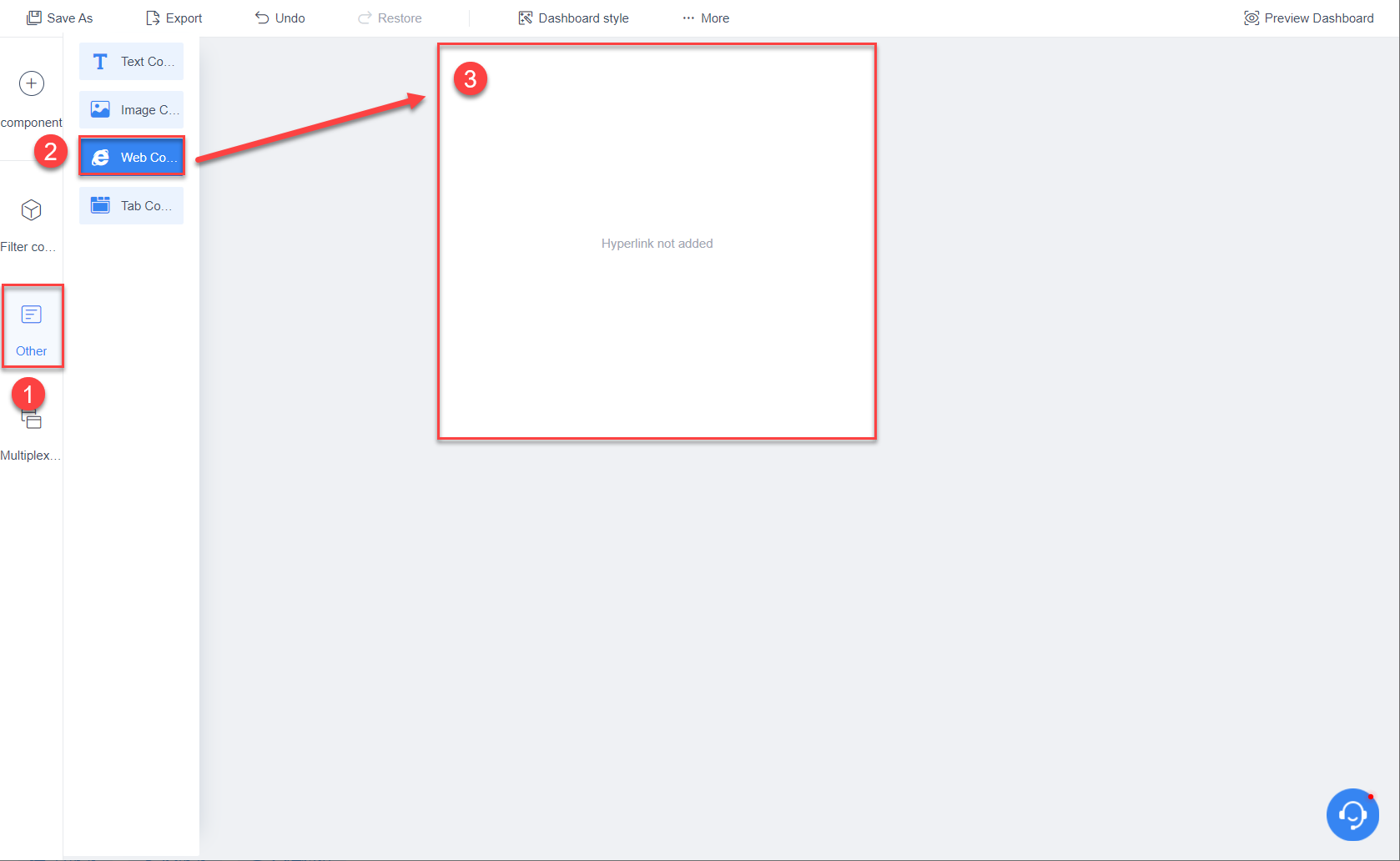The image size is (1400, 861).
Task: Select the Tab Component item
Action: pos(131,205)
